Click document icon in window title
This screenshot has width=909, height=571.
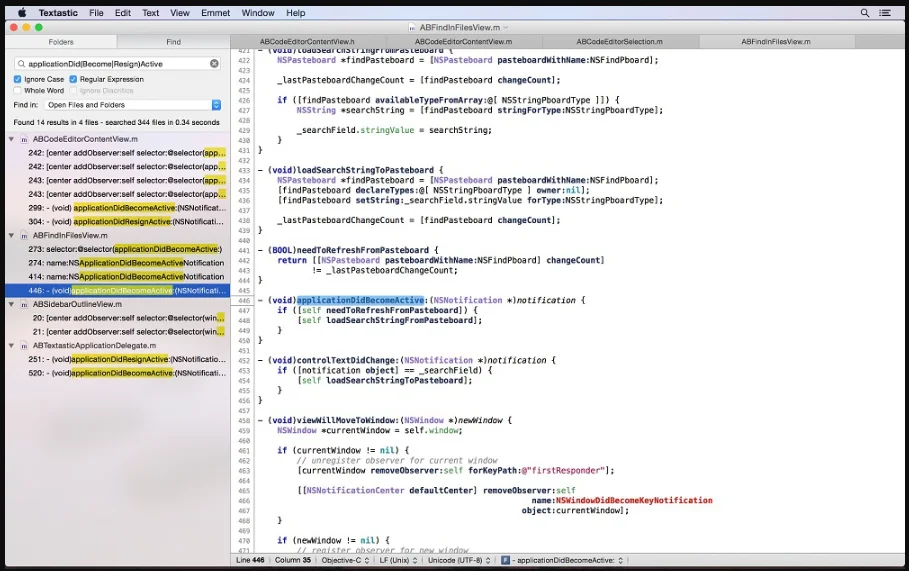click(x=412, y=27)
